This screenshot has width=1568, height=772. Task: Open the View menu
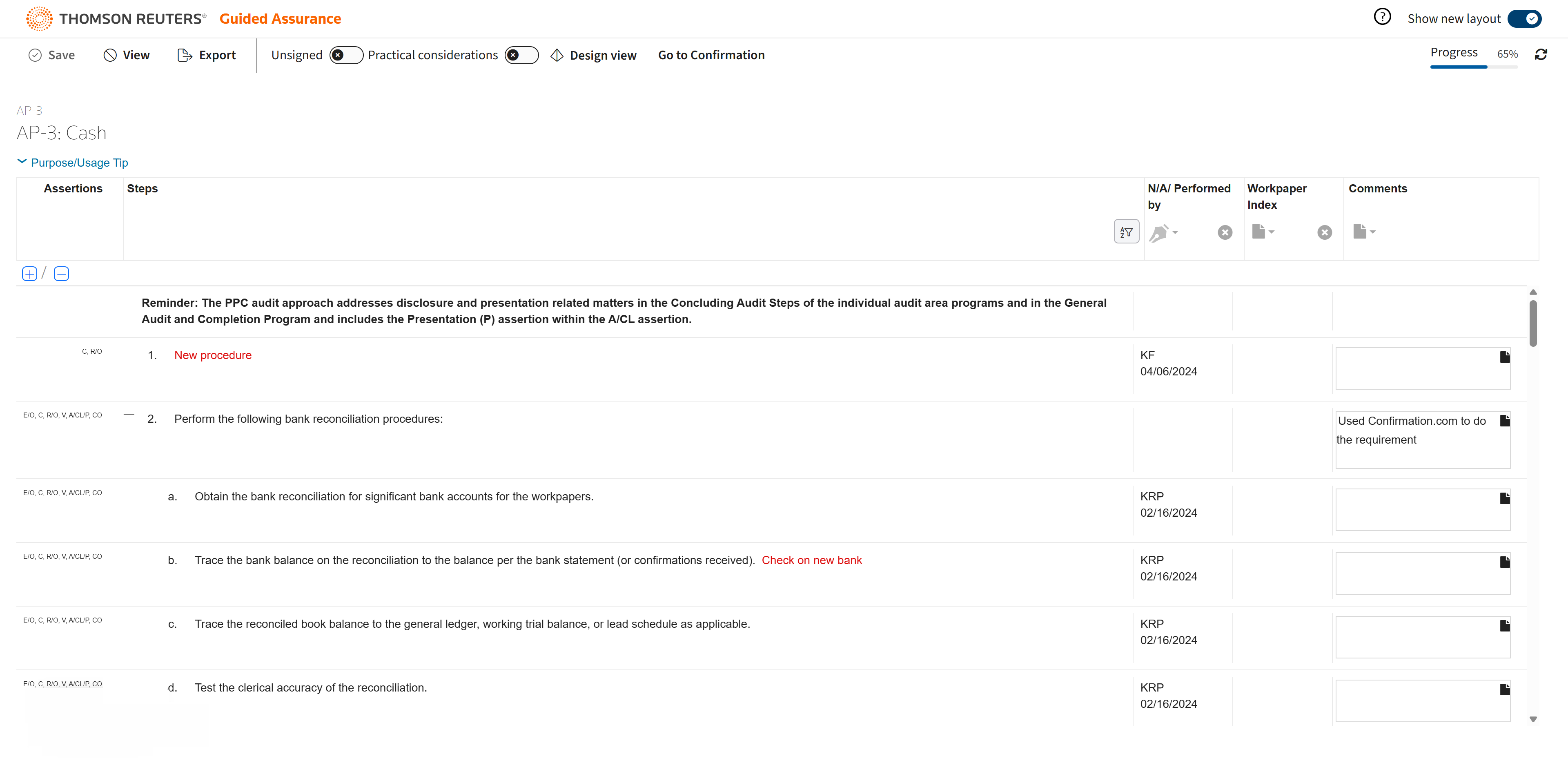click(x=127, y=56)
